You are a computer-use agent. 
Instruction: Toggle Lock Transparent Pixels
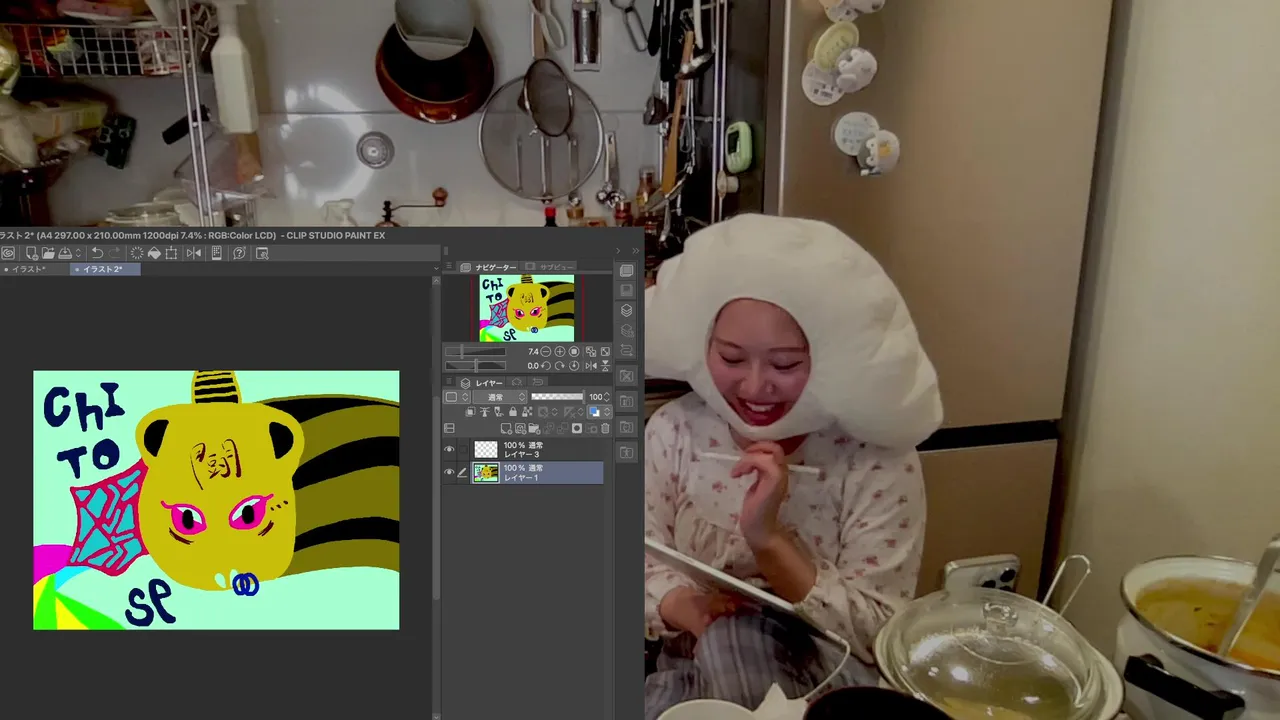point(527,411)
